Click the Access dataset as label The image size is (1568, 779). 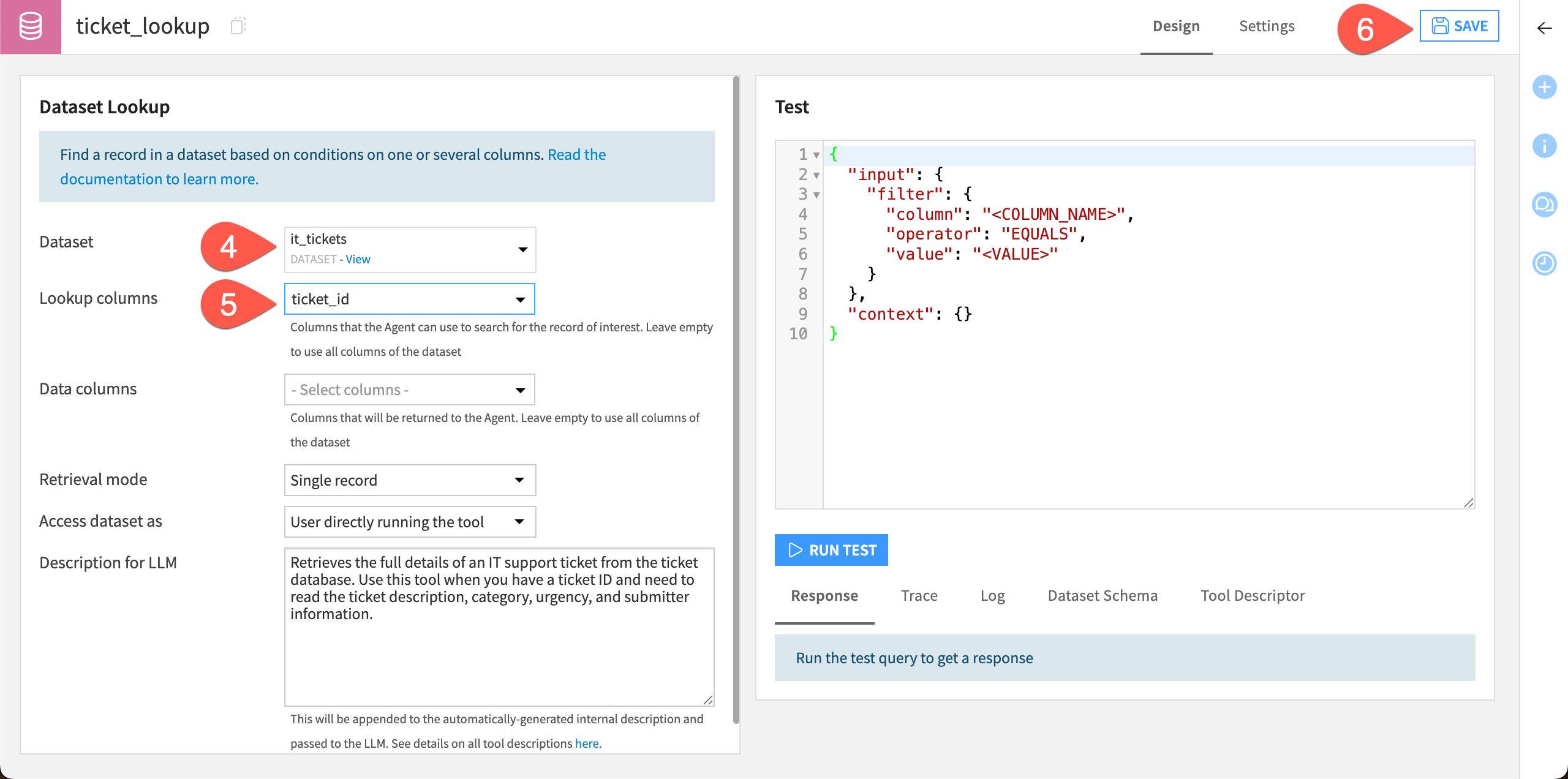[x=101, y=521]
